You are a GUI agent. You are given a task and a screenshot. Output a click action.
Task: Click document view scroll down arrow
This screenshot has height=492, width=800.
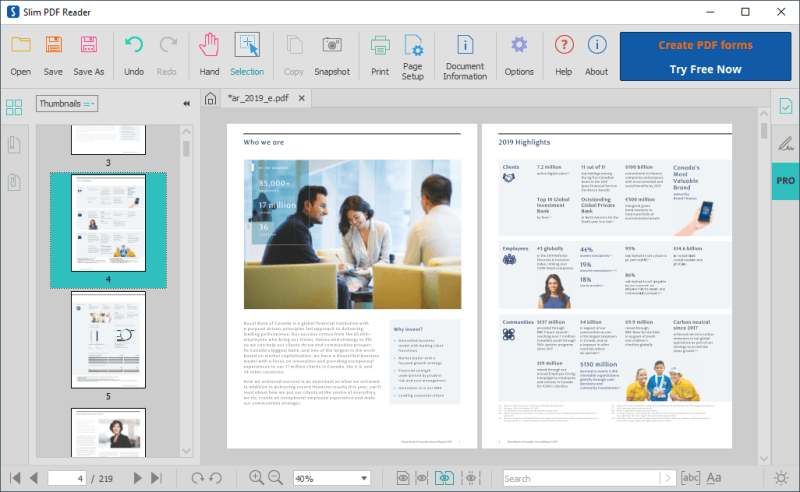pos(764,458)
